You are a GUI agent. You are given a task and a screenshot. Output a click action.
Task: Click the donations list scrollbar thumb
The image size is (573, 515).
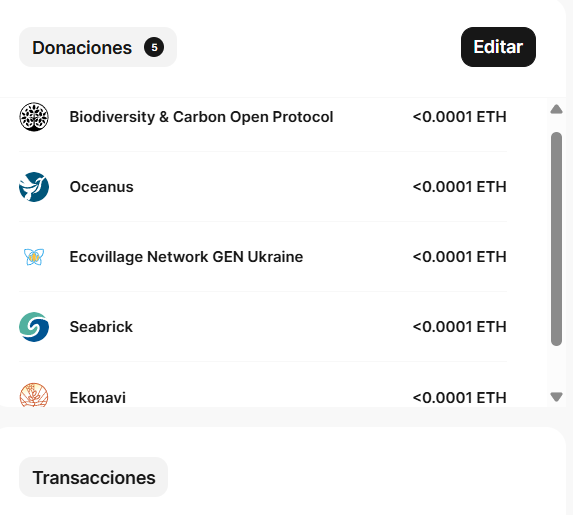(x=556, y=239)
